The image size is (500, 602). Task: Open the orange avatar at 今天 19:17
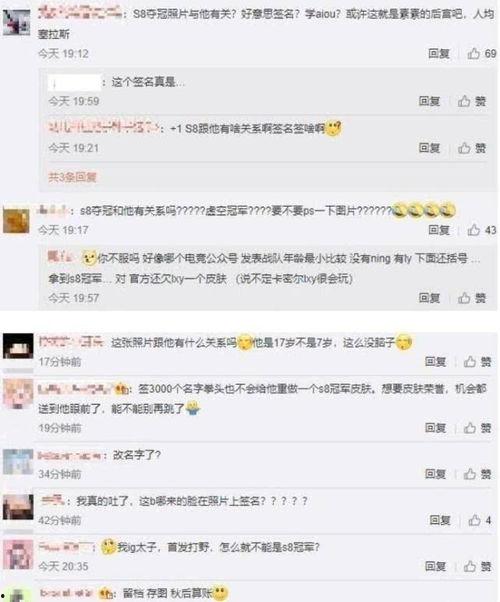pyautogui.click(x=16, y=220)
